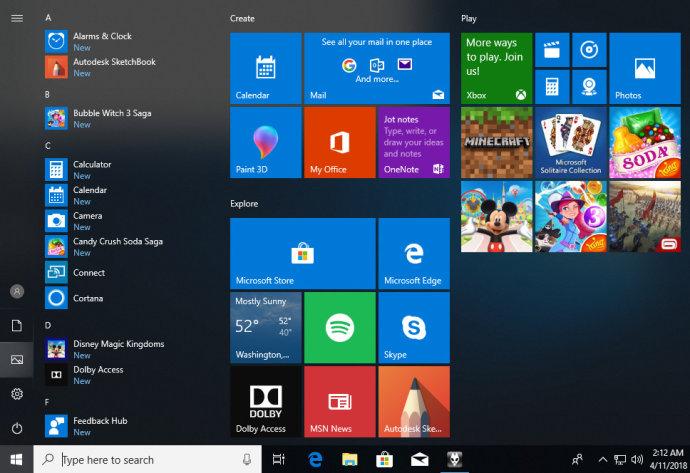The width and height of the screenshot is (690, 473).
Task: Click the letter C section header
Action: click(48, 146)
